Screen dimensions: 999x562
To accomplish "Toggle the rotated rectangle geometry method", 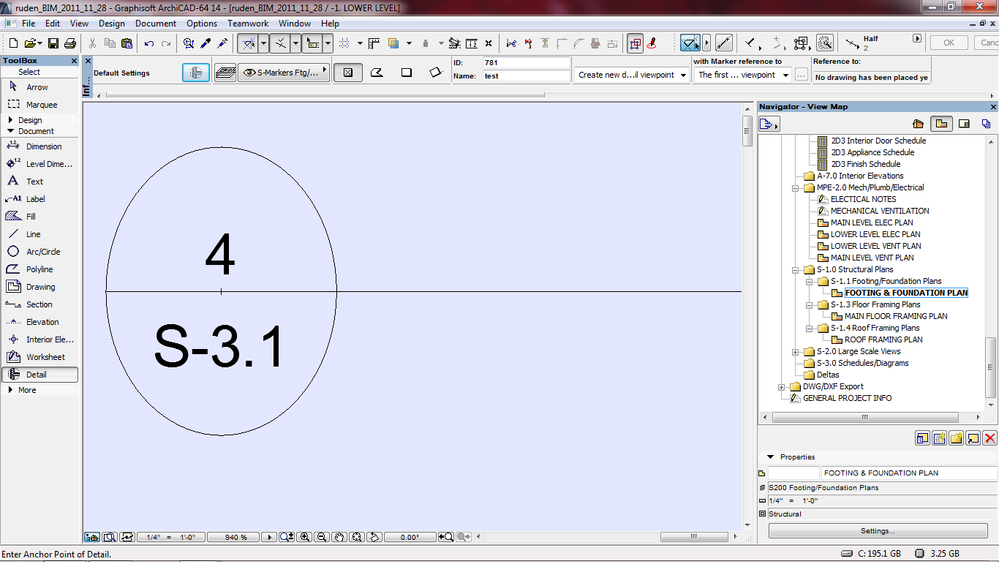I will (x=435, y=73).
